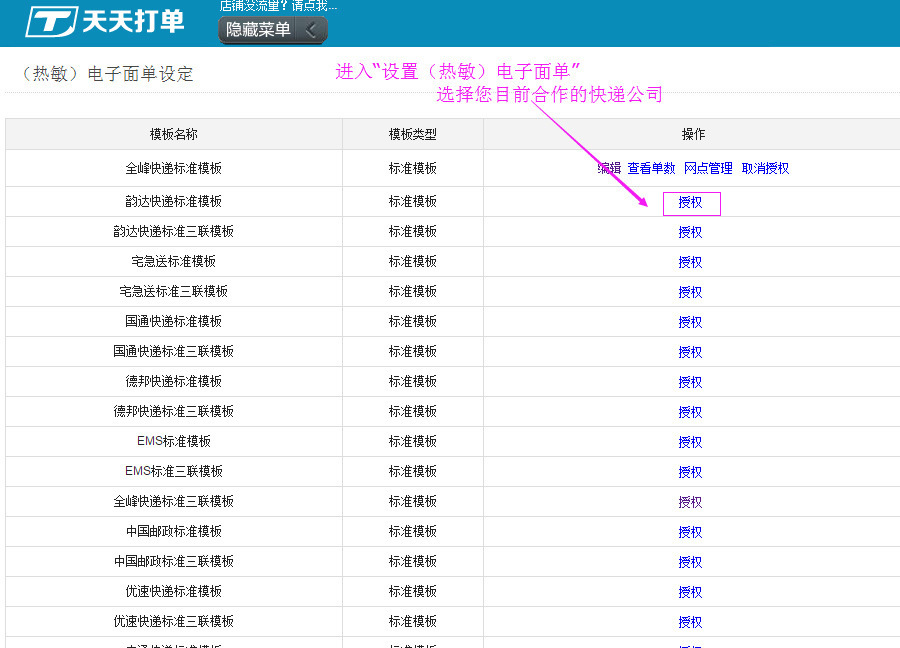The image size is (900, 648).
Task: Select the 韵达快递标准模板 name cell
Action: [173, 201]
